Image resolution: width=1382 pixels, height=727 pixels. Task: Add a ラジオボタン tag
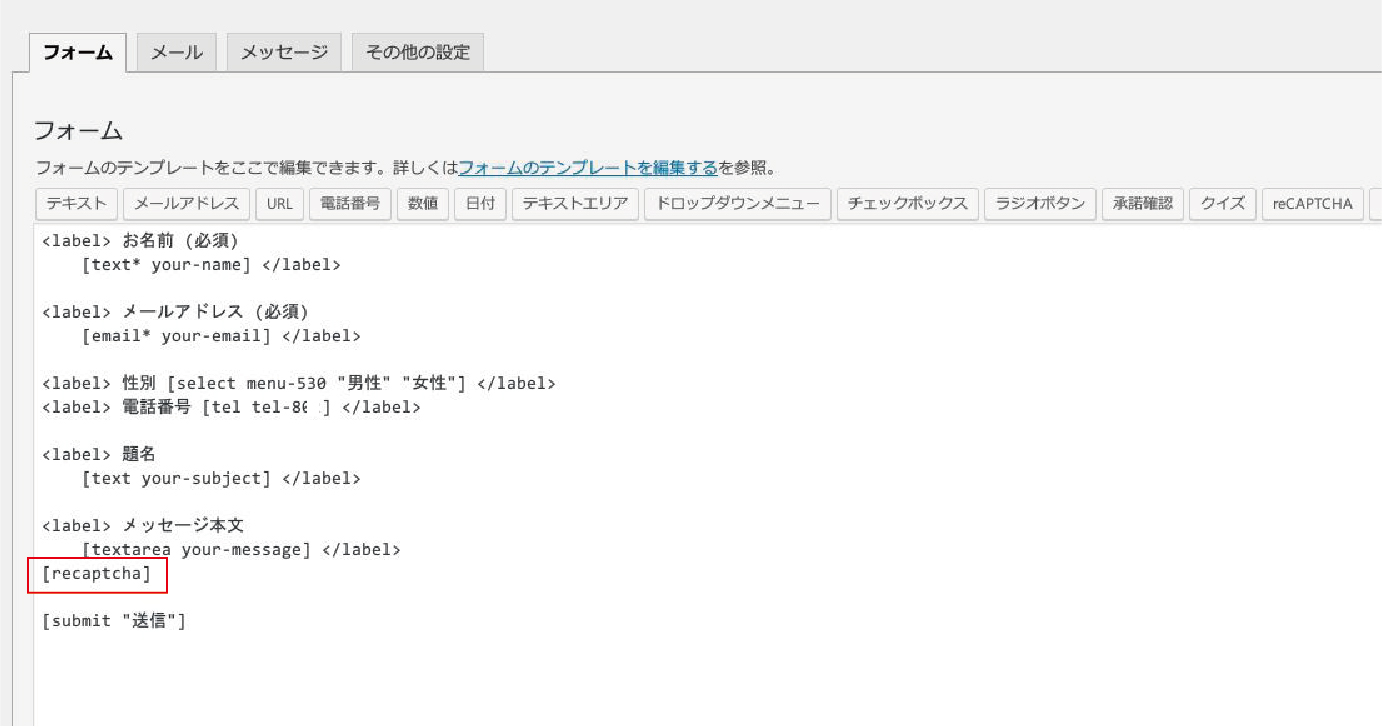[x=1040, y=204]
